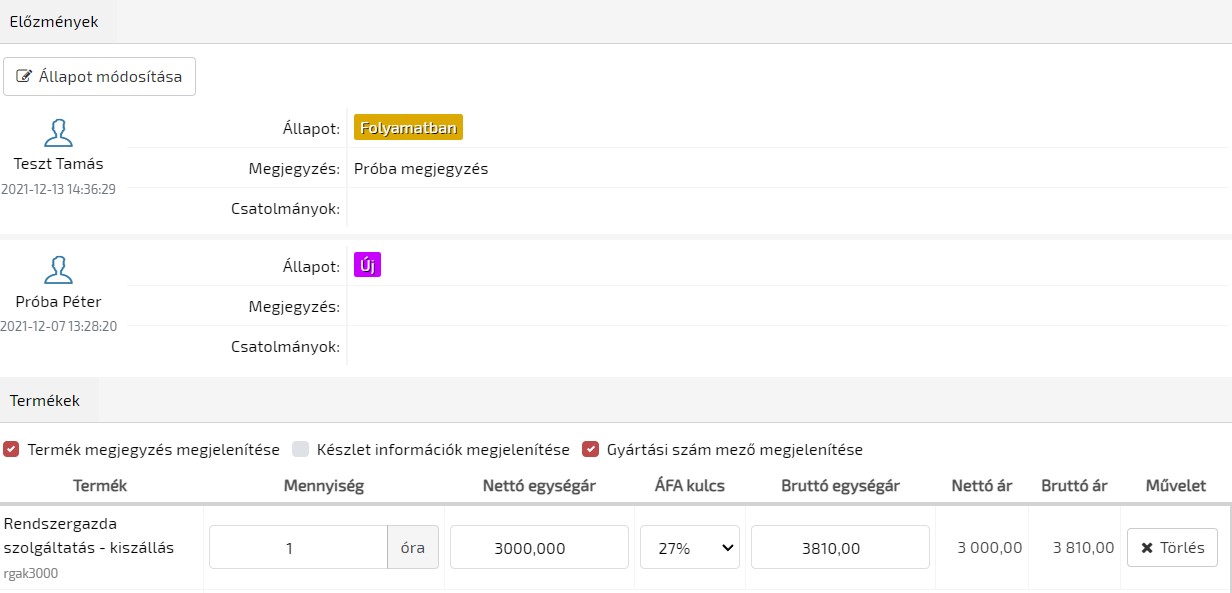Disable Termék megjegyzés megjelenítése checkbox

click(x=12, y=450)
